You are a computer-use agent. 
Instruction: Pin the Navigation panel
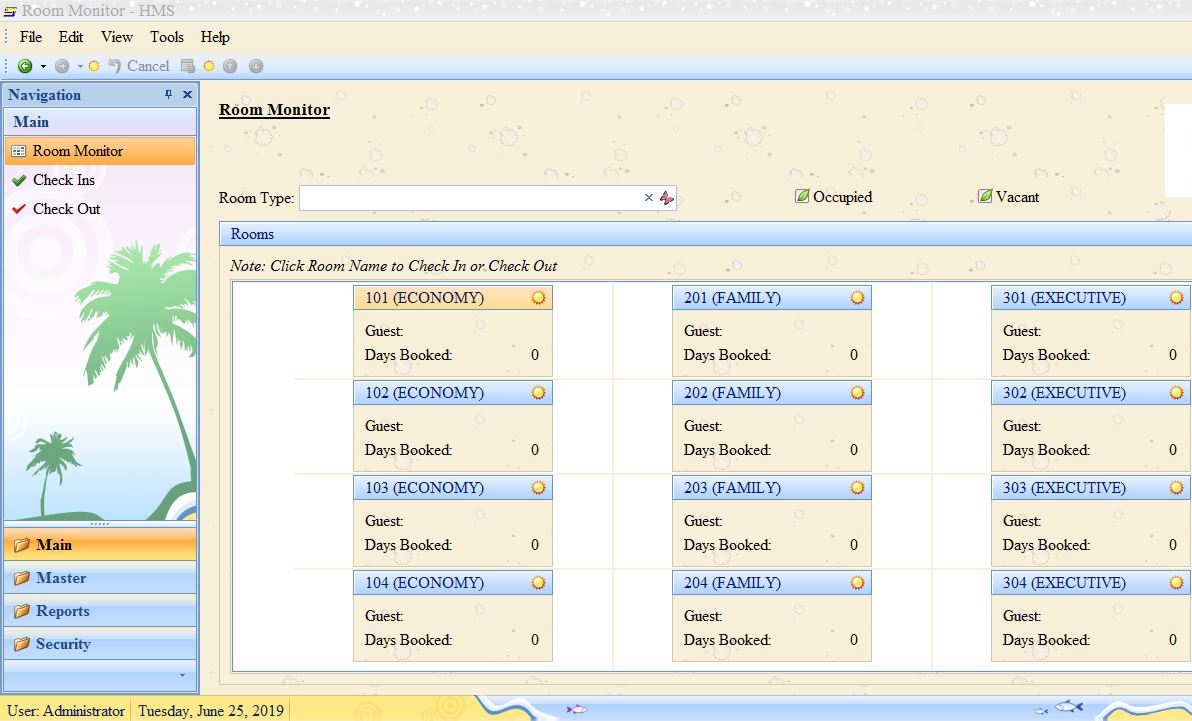tap(169, 95)
